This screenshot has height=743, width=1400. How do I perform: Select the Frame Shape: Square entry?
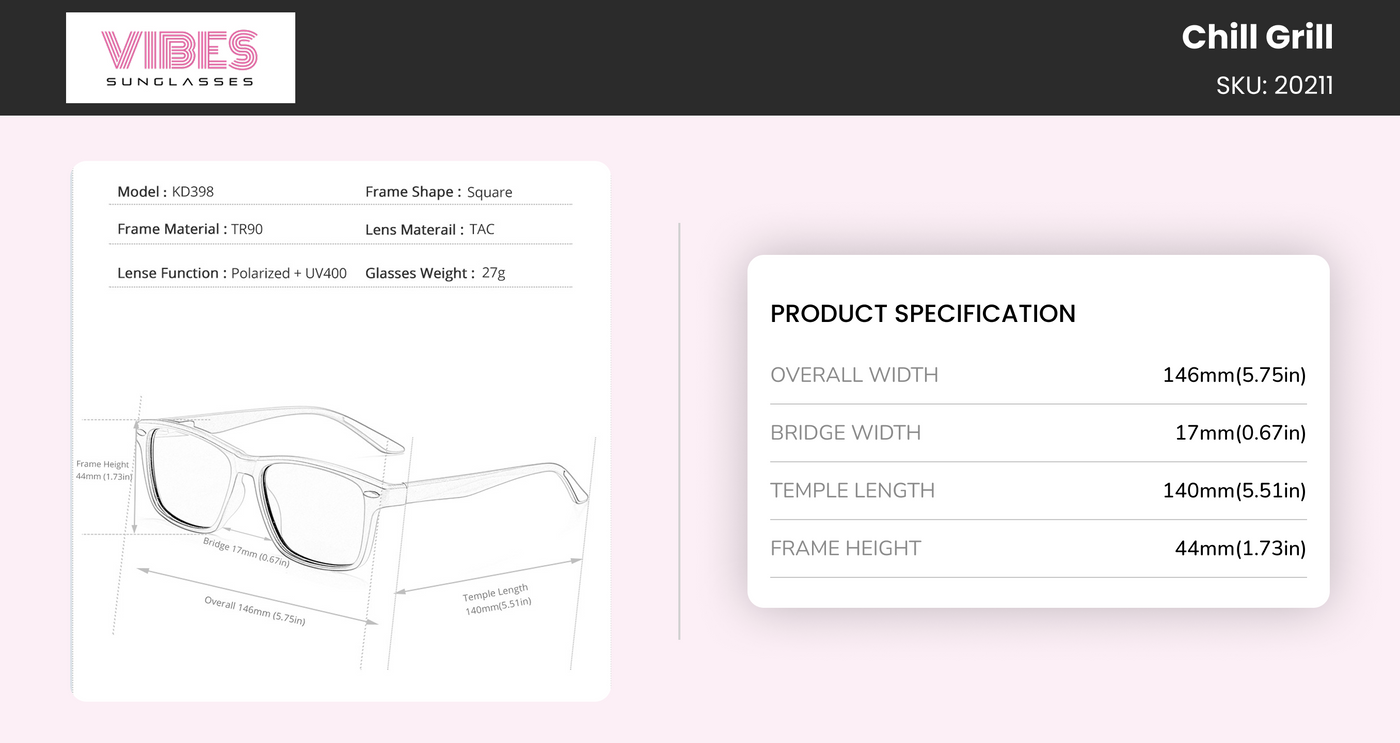(x=438, y=192)
